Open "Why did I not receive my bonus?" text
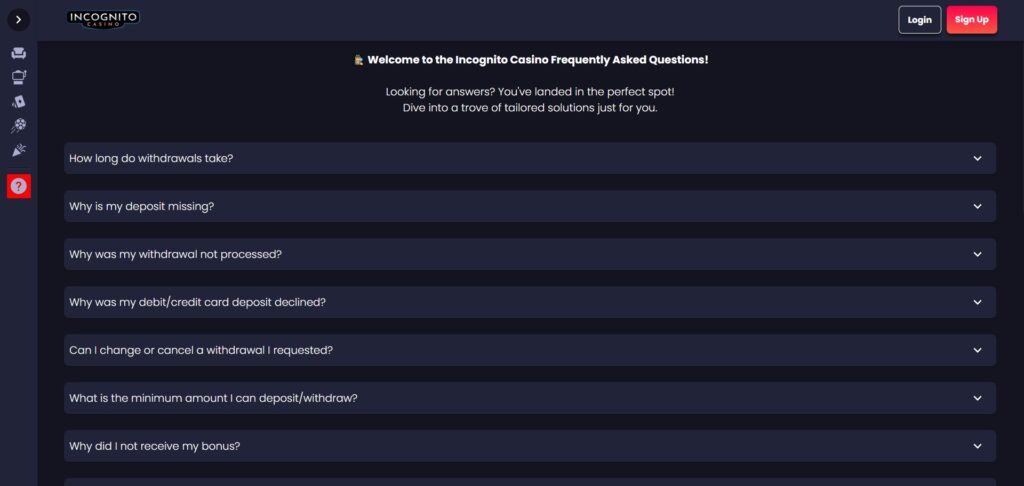The image size is (1024, 486). coord(154,446)
